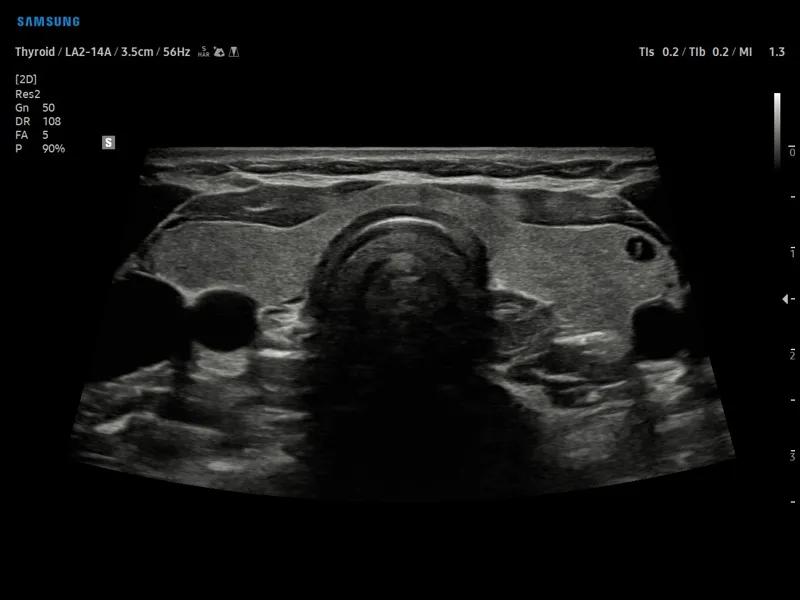The height and width of the screenshot is (600, 800).
Task: Select the LA2-14A probe label
Action: (88, 52)
